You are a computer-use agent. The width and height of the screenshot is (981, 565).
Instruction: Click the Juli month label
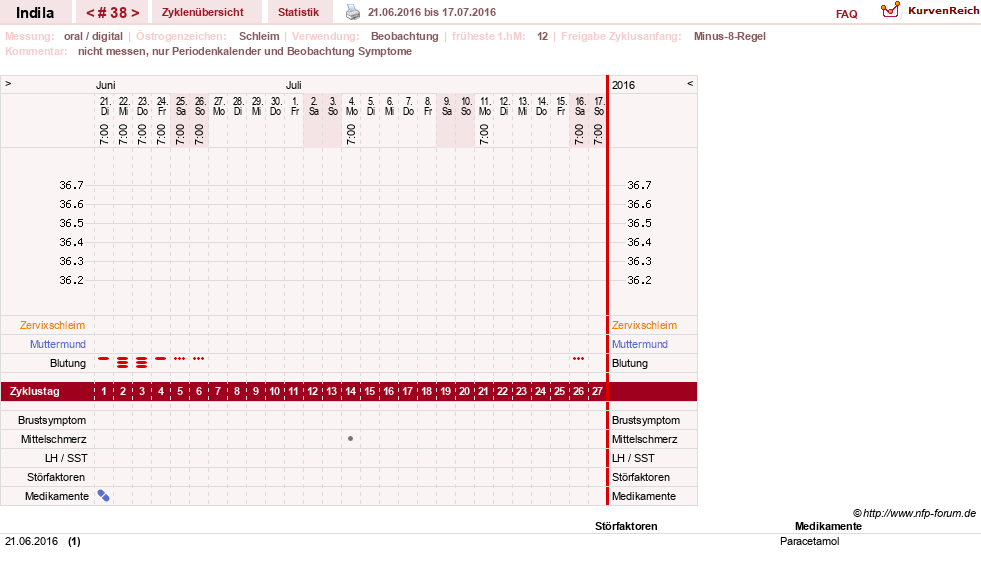pos(293,85)
